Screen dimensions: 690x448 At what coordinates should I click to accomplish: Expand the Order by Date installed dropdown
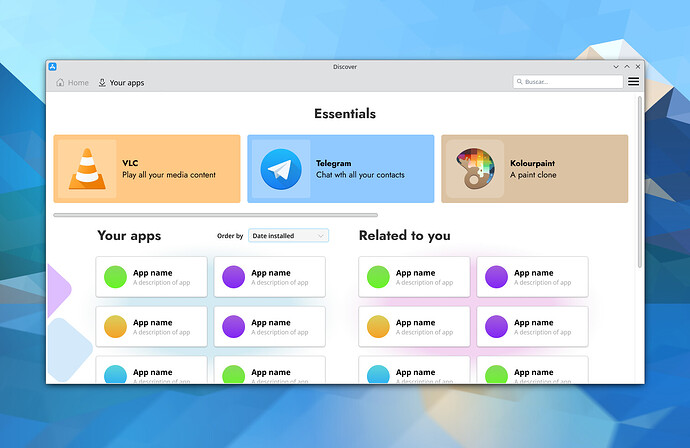pyautogui.click(x=288, y=236)
